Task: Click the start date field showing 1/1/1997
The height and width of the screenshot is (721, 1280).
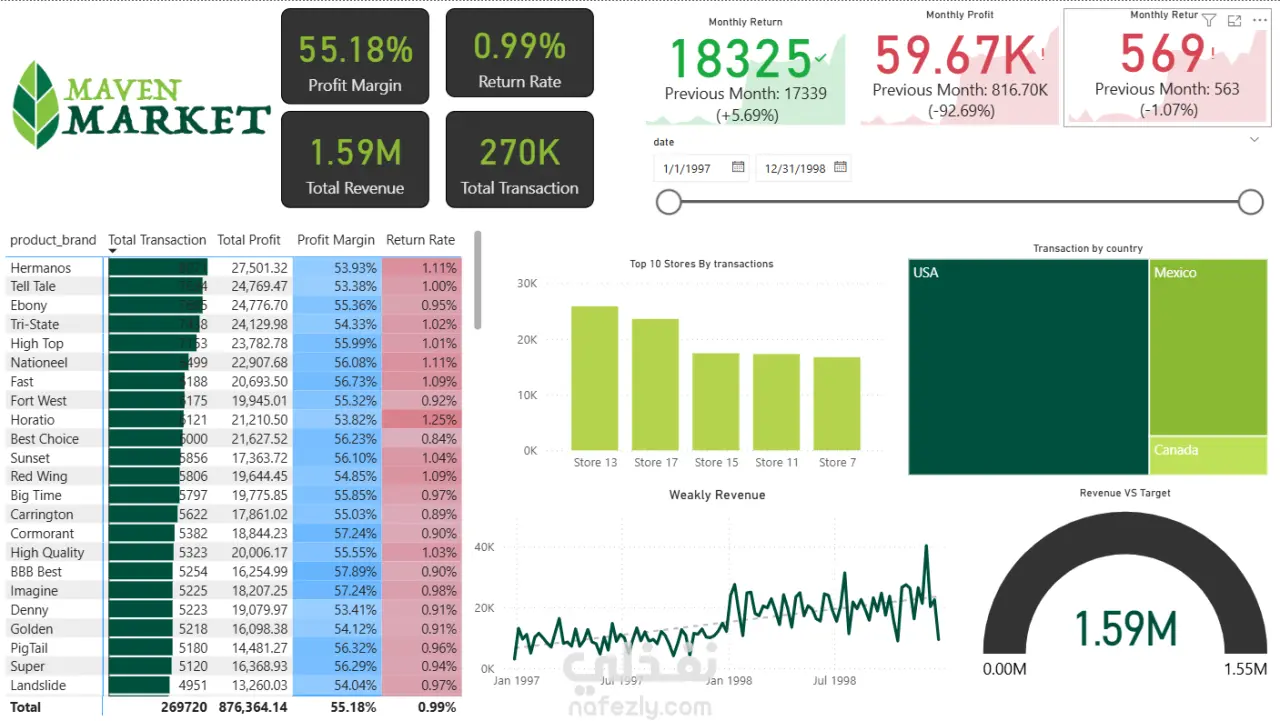Action: tap(701, 168)
